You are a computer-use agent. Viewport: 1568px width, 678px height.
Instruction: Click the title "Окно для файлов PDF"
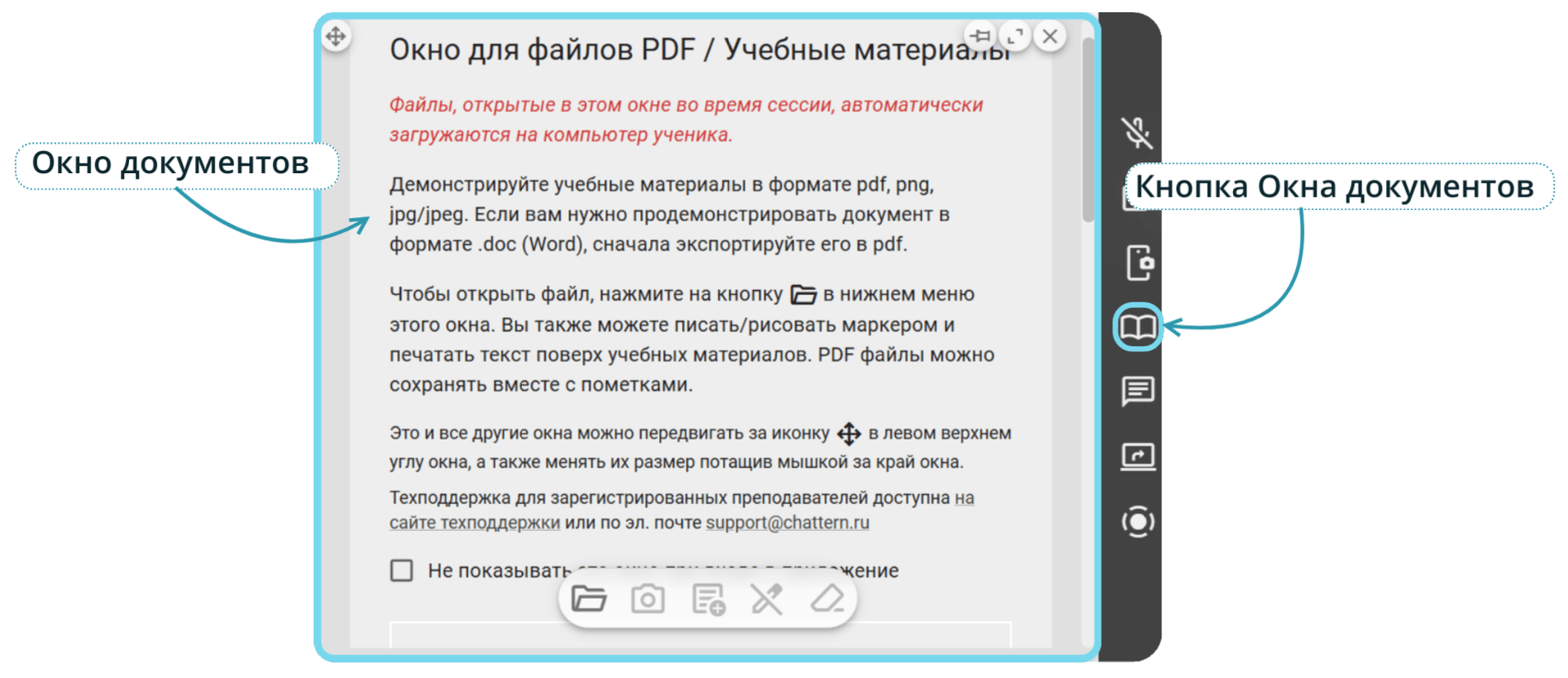542,50
